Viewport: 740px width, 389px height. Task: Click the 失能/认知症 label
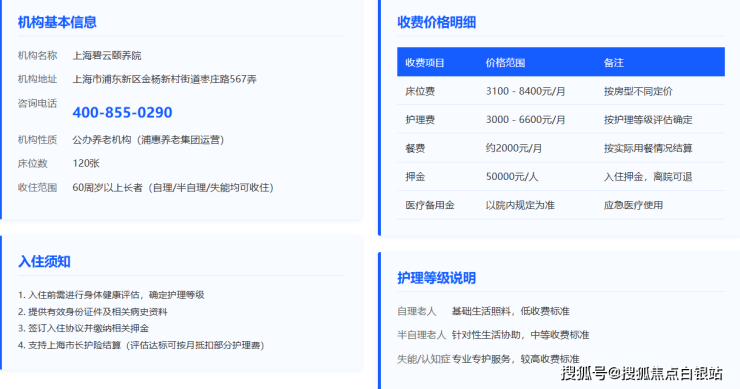[x=424, y=359]
